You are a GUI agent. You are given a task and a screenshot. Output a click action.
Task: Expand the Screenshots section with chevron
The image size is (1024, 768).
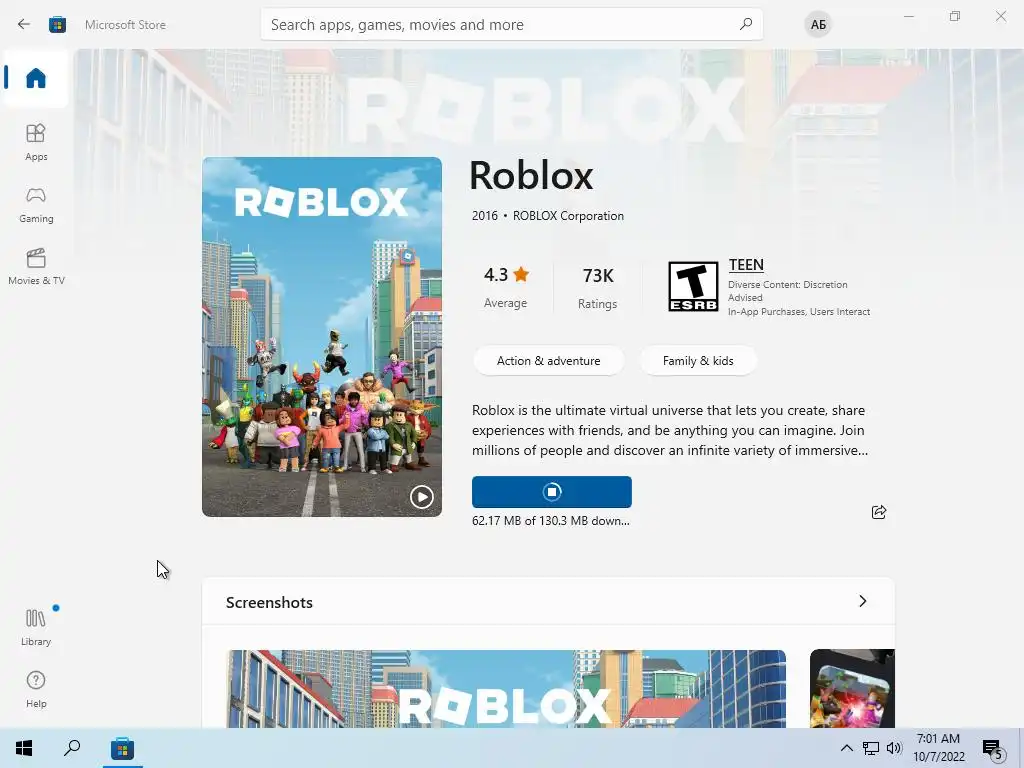(x=863, y=601)
